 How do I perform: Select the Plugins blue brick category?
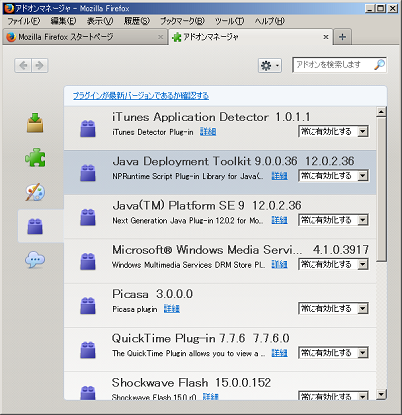[35, 226]
